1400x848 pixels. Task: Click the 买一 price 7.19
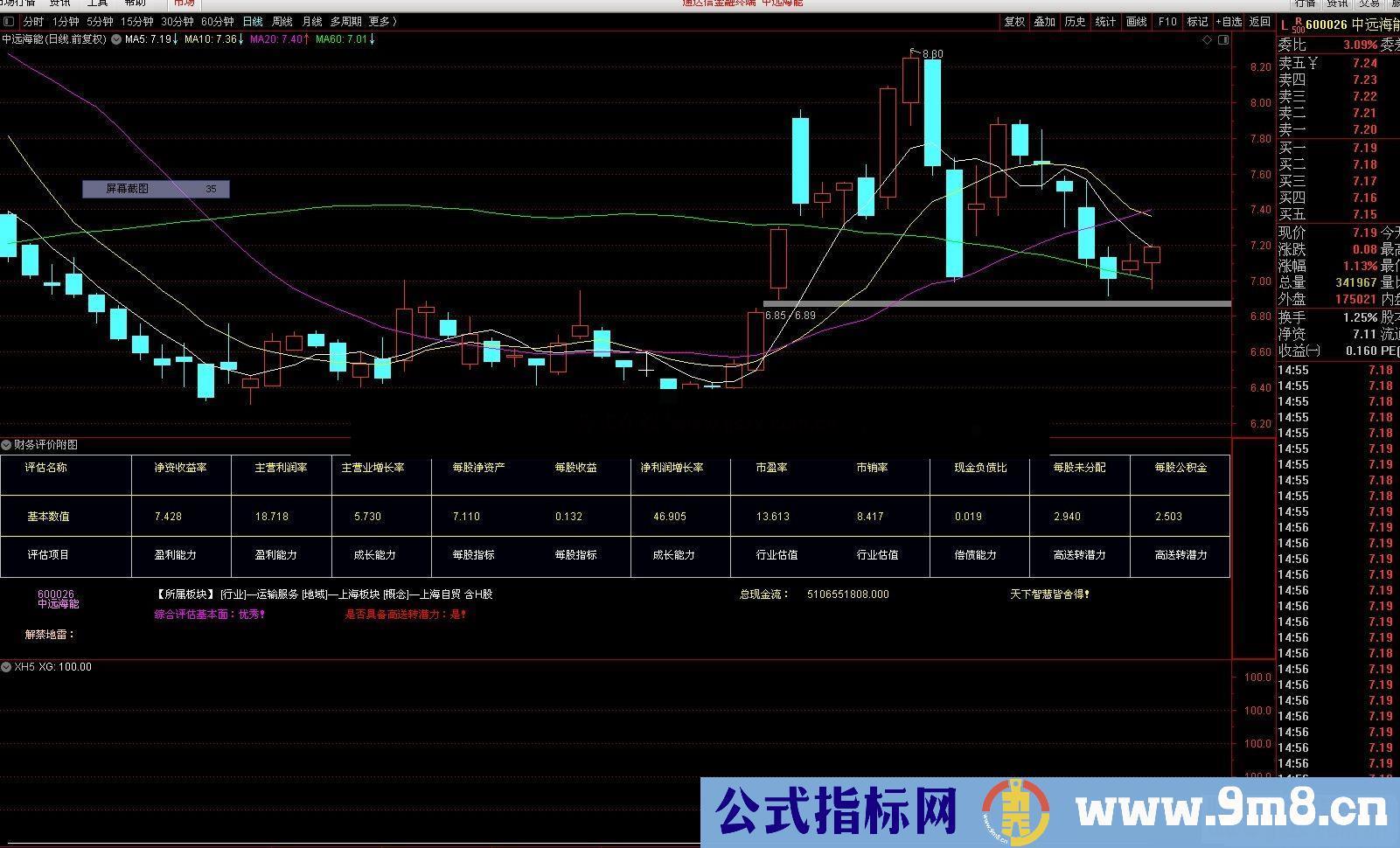(x=1364, y=148)
